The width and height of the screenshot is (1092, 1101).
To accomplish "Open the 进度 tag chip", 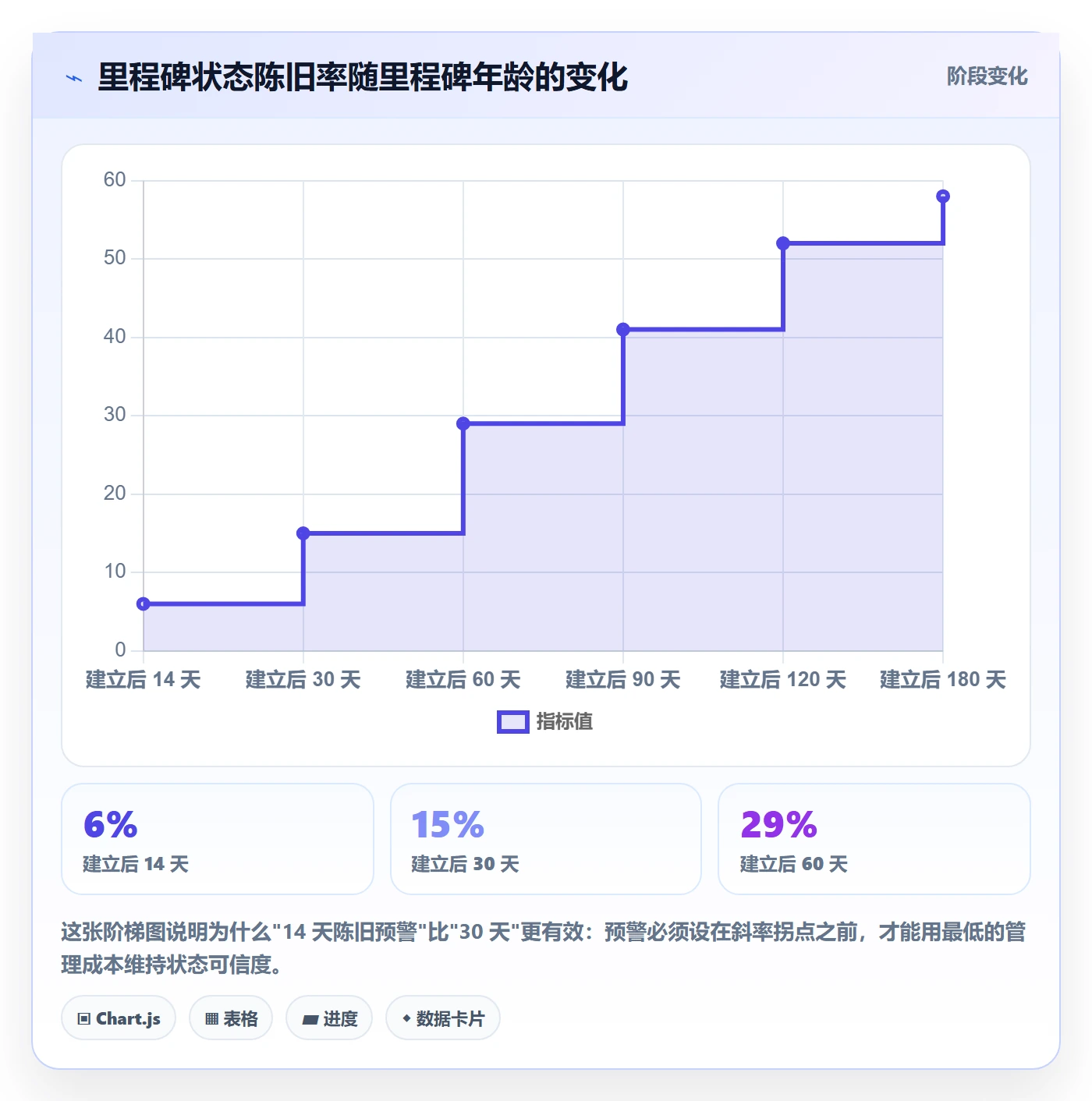I will coord(329,1018).
